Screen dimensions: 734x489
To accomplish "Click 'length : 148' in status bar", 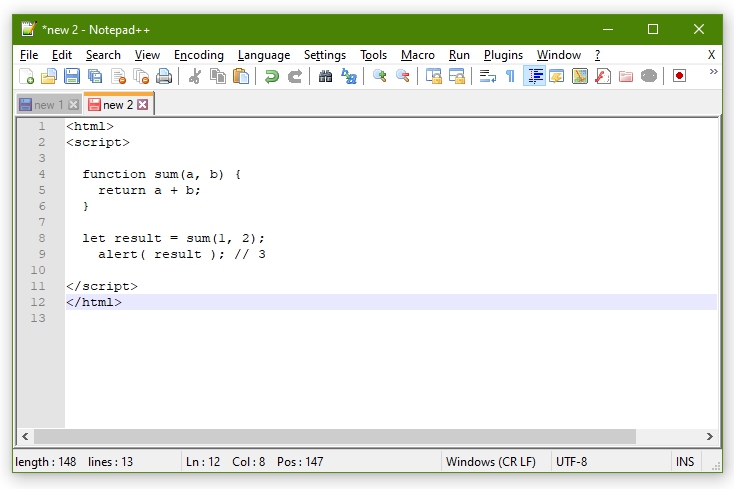I will pos(45,462).
